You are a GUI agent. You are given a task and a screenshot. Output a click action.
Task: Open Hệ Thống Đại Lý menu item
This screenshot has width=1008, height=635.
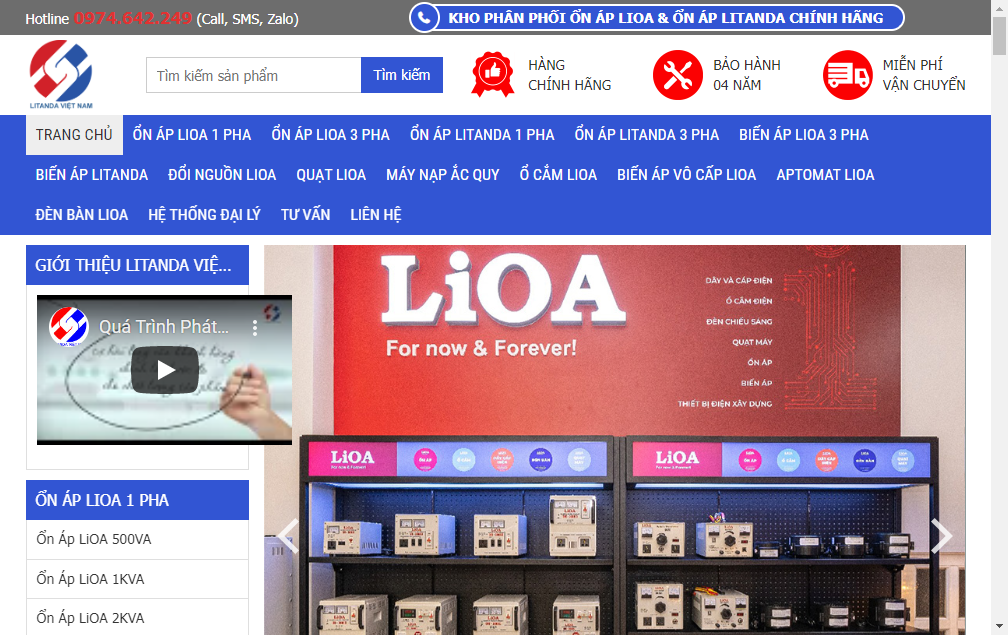pyautogui.click(x=204, y=215)
